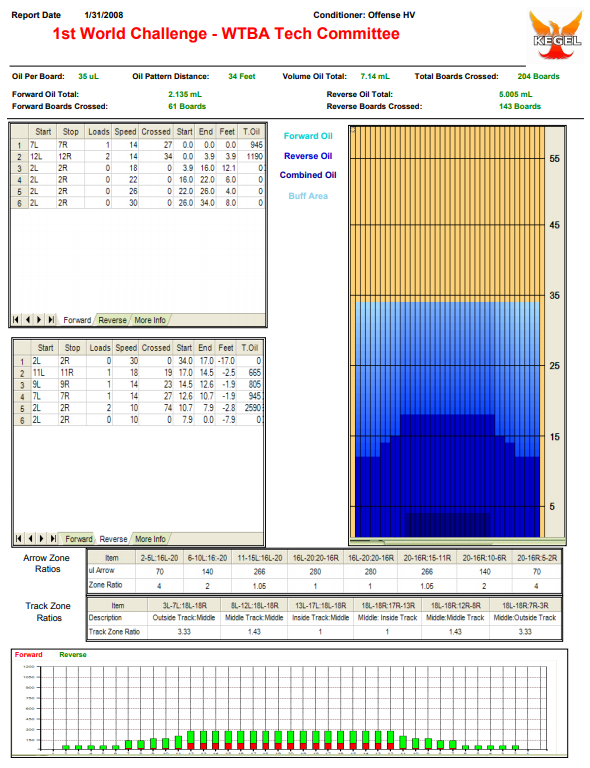Click T.Oil value 665 in reverse table
The width and height of the screenshot is (590, 768).
(x=251, y=373)
